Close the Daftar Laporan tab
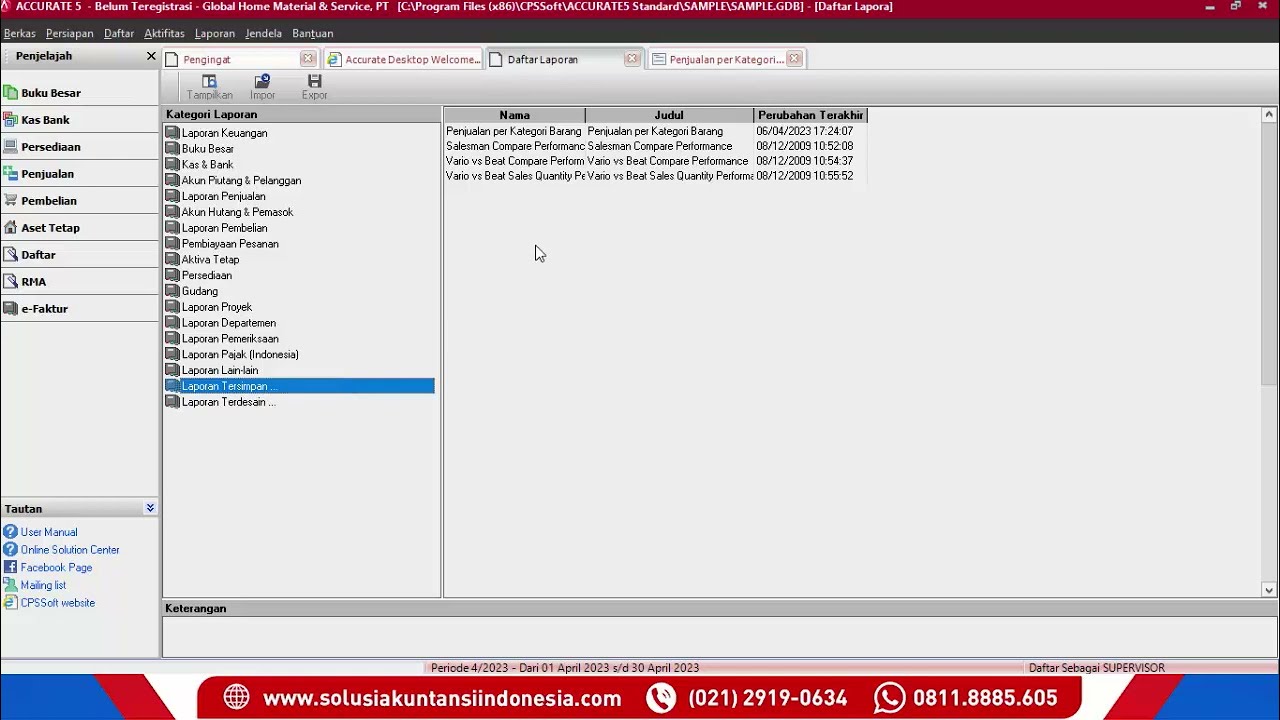 [632, 59]
